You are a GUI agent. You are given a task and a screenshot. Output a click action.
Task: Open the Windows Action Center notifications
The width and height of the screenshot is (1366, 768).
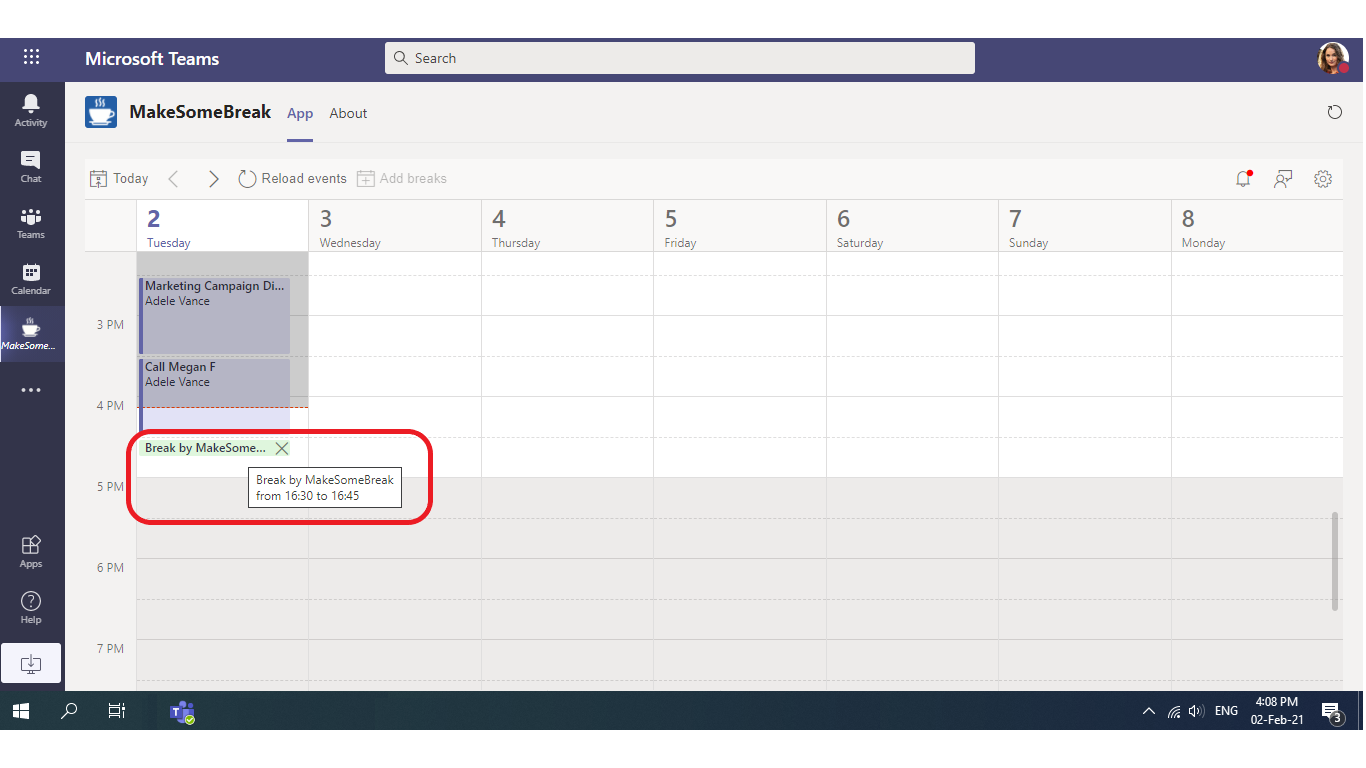(x=1332, y=711)
